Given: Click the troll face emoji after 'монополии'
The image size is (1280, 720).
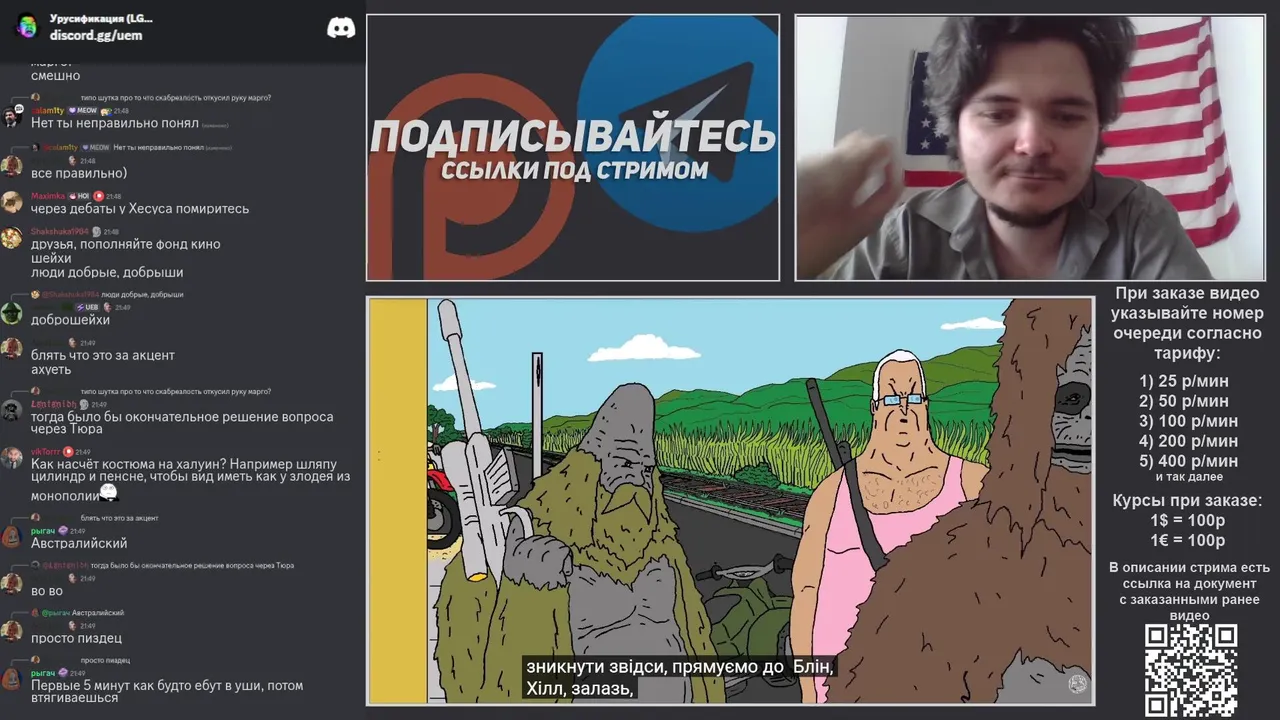Looking at the screenshot, I should (x=109, y=492).
